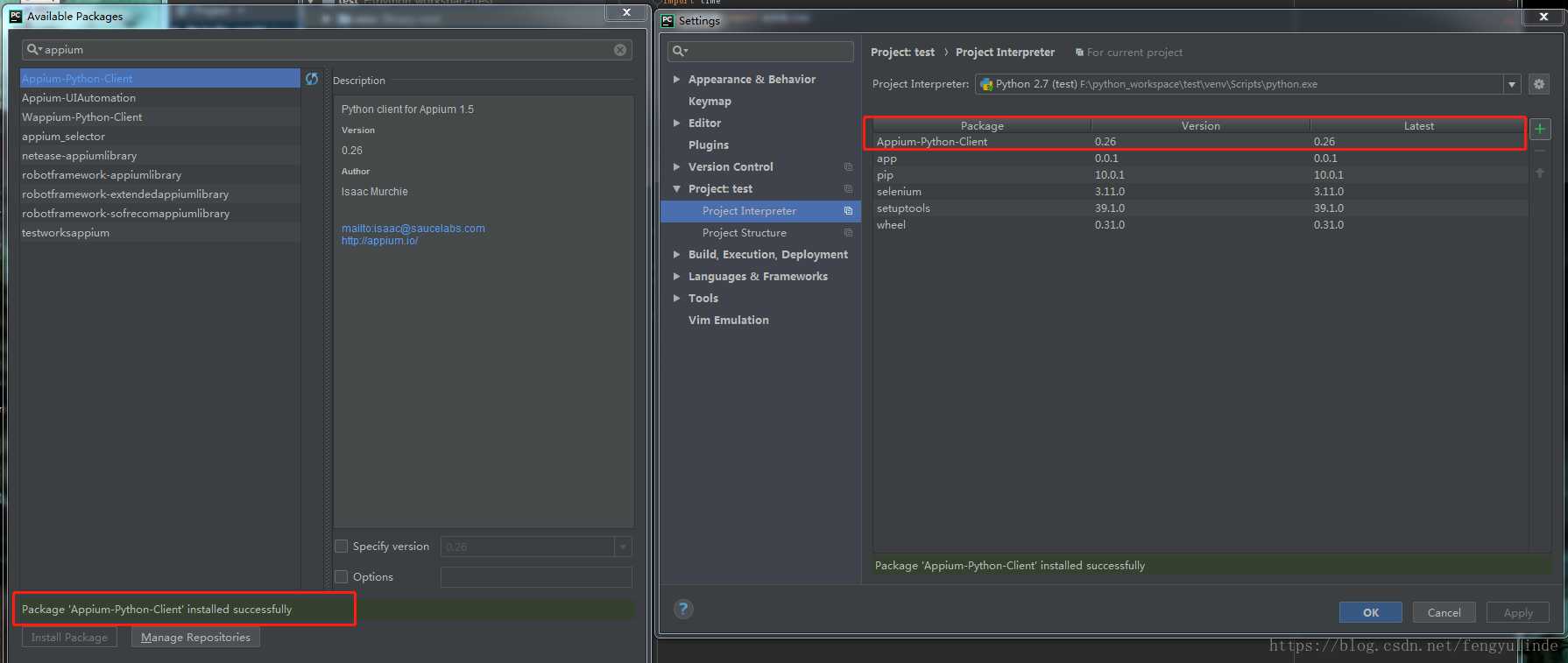Image resolution: width=1568 pixels, height=663 pixels.
Task: Select Project Interpreter in settings tree
Action: tap(749, 211)
